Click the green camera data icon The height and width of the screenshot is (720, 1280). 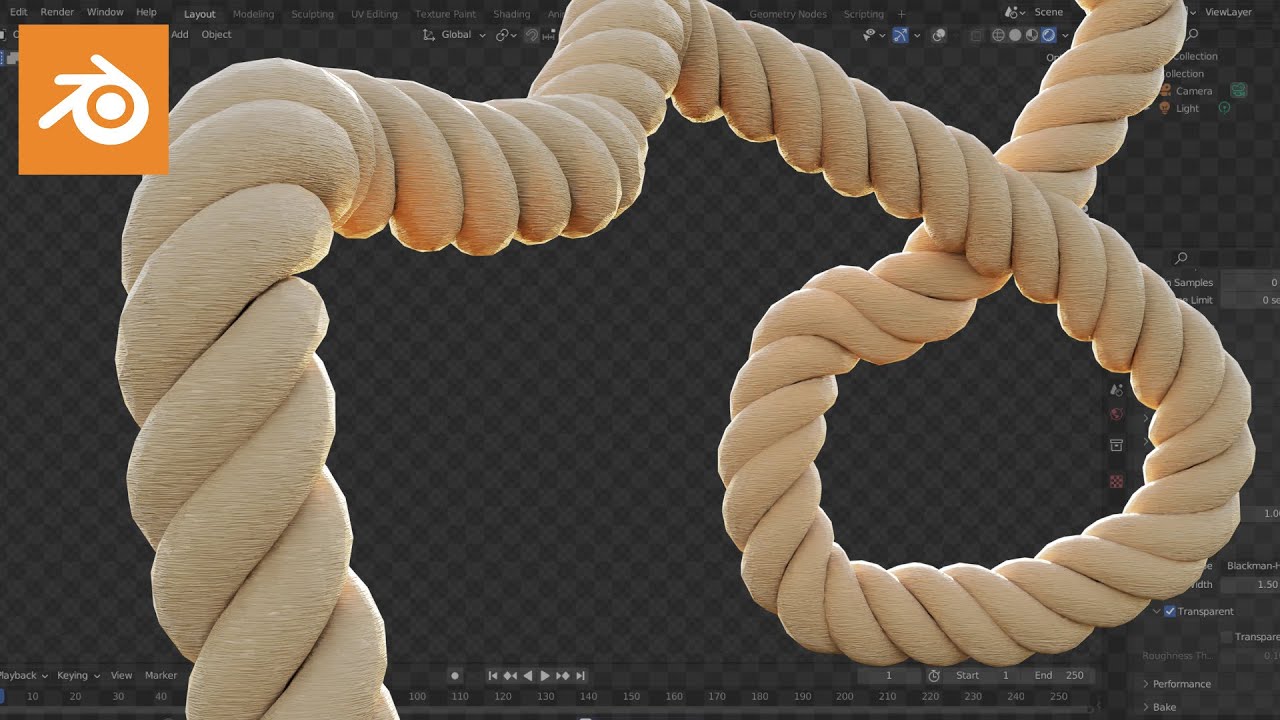point(1238,91)
